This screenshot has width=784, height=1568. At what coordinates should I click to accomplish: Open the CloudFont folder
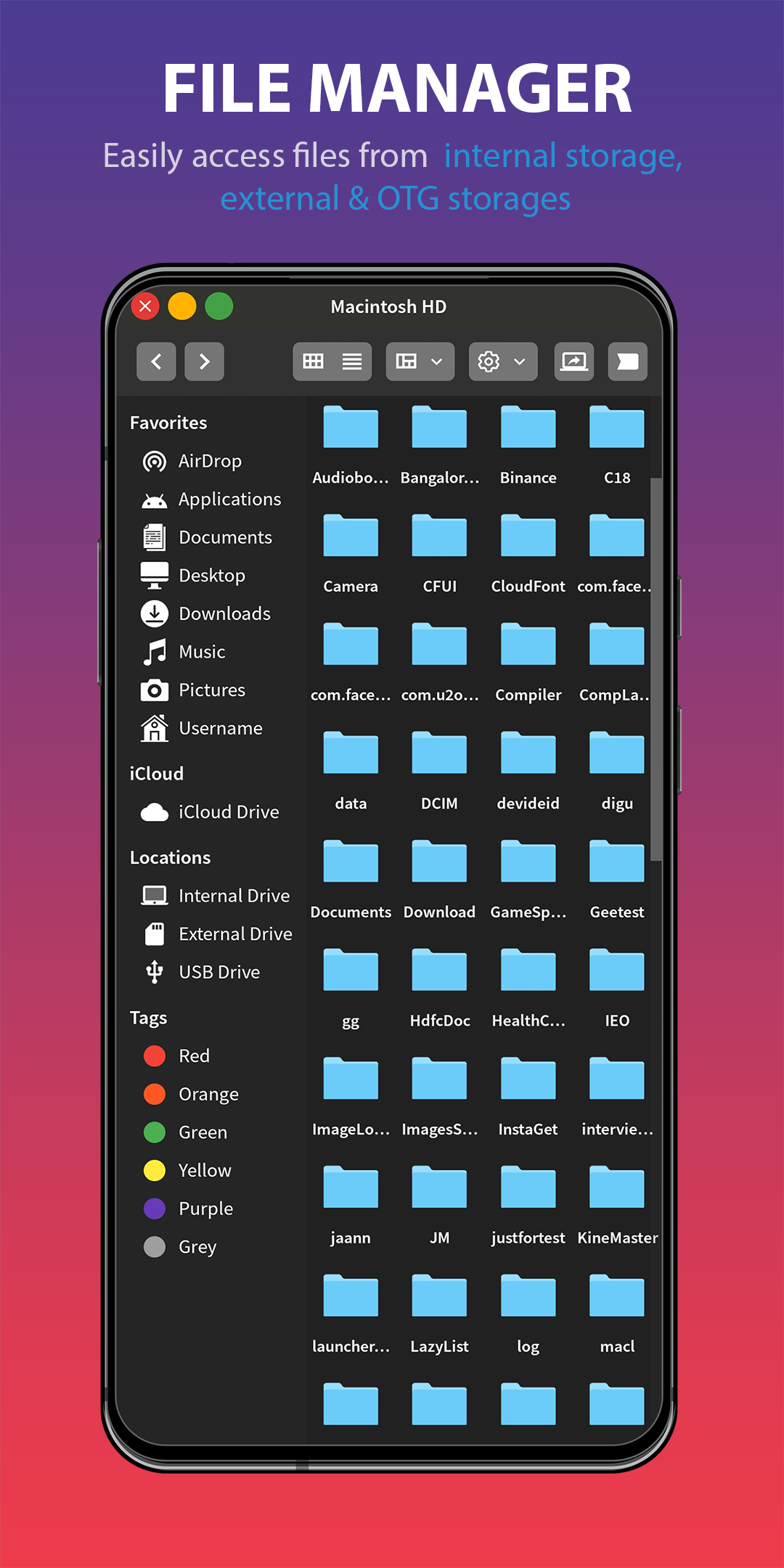click(528, 553)
